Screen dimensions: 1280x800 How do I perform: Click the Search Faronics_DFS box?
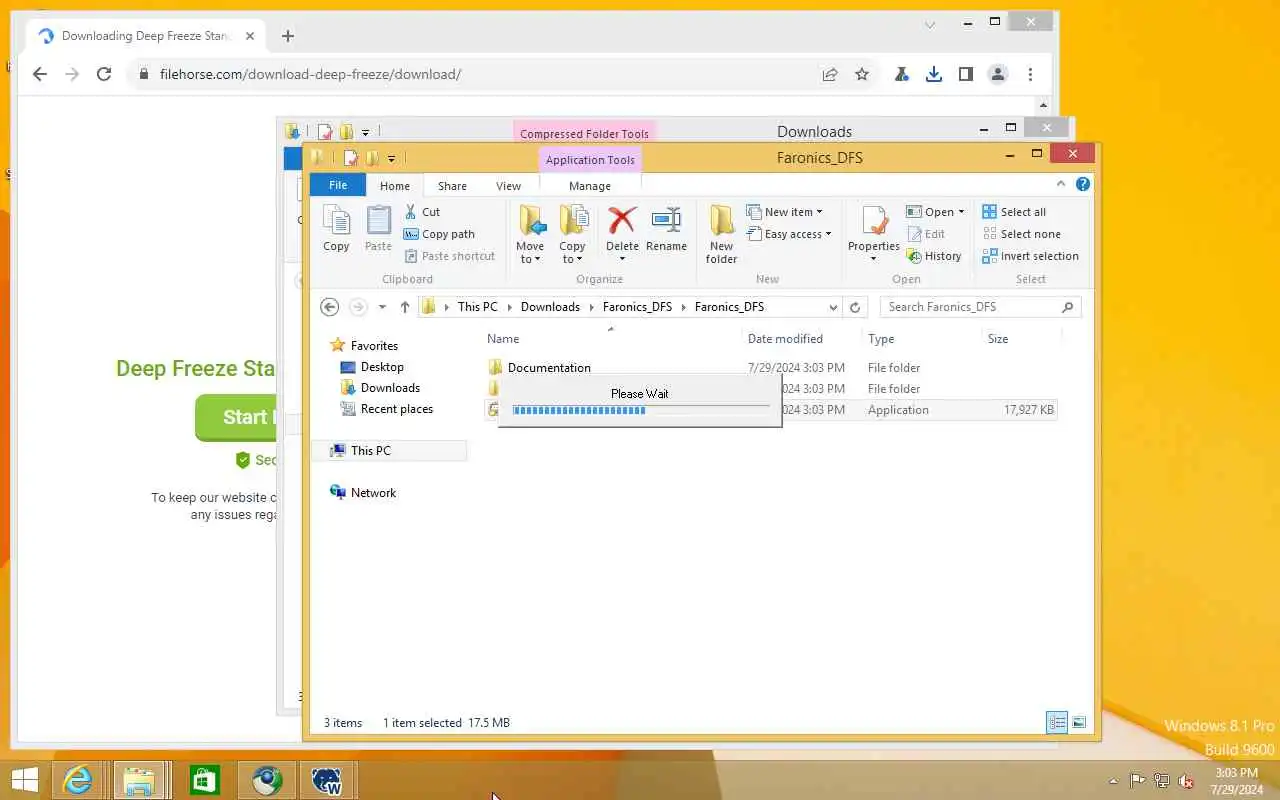(x=980, y=307)
